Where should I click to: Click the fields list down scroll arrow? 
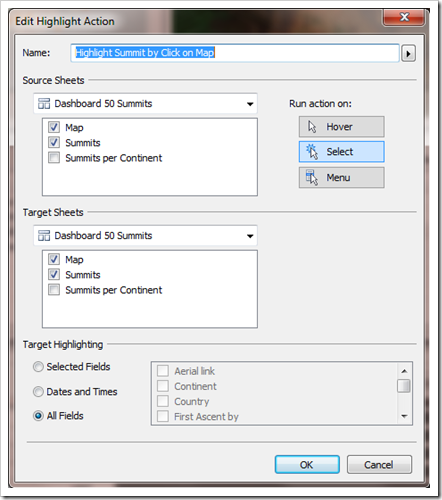tap(404, 416)
